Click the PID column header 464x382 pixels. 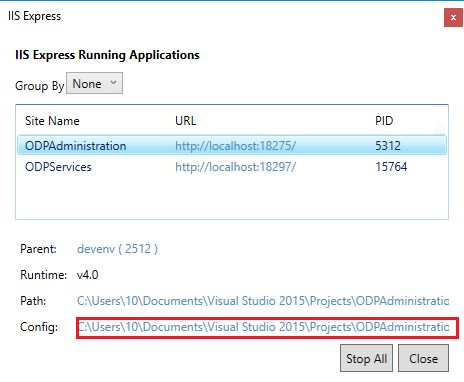point(384,121)
